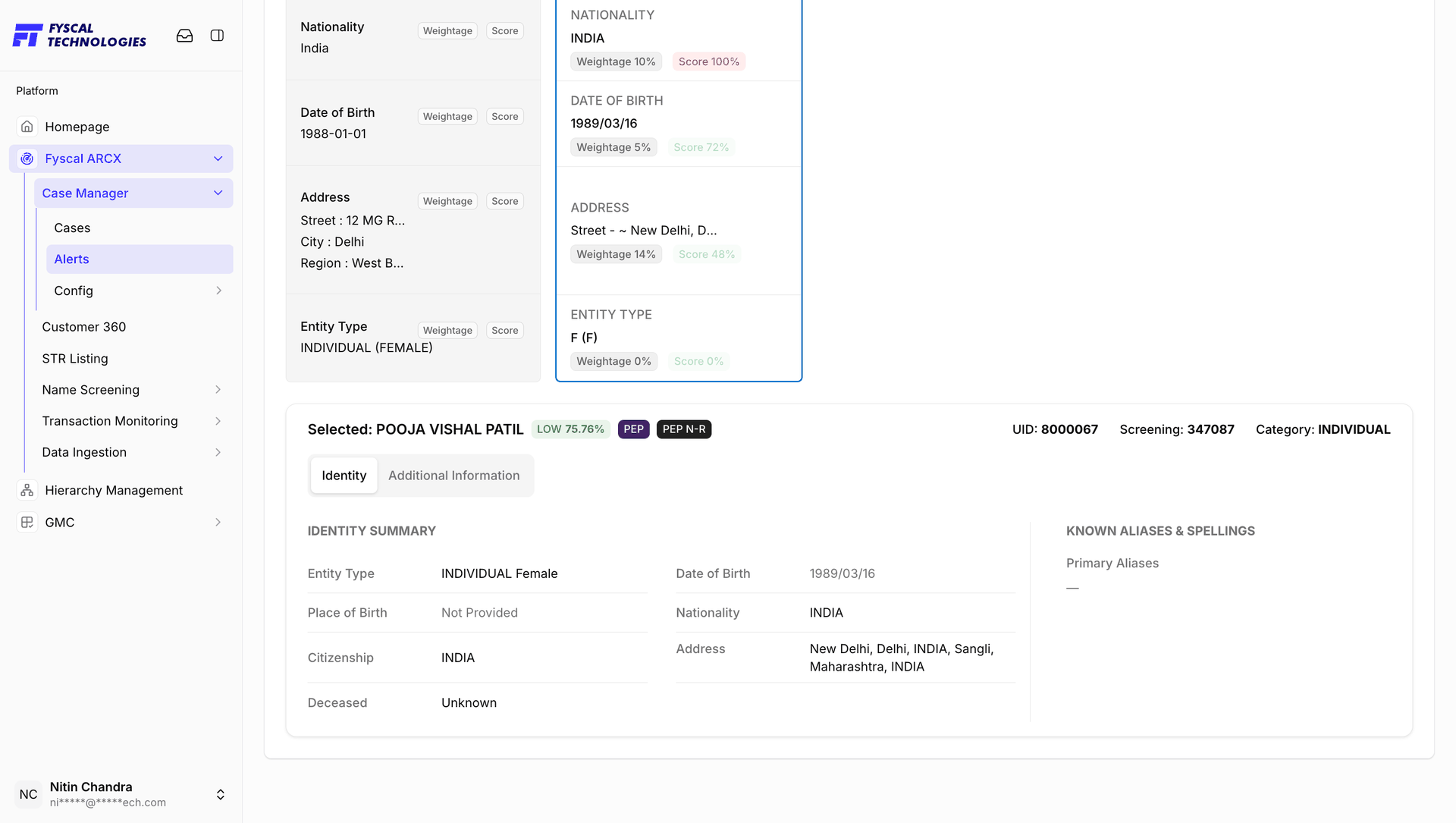Viewport: 1456px width, 823px height.
Task: Click the Homepage house icon
Action: 27,127
